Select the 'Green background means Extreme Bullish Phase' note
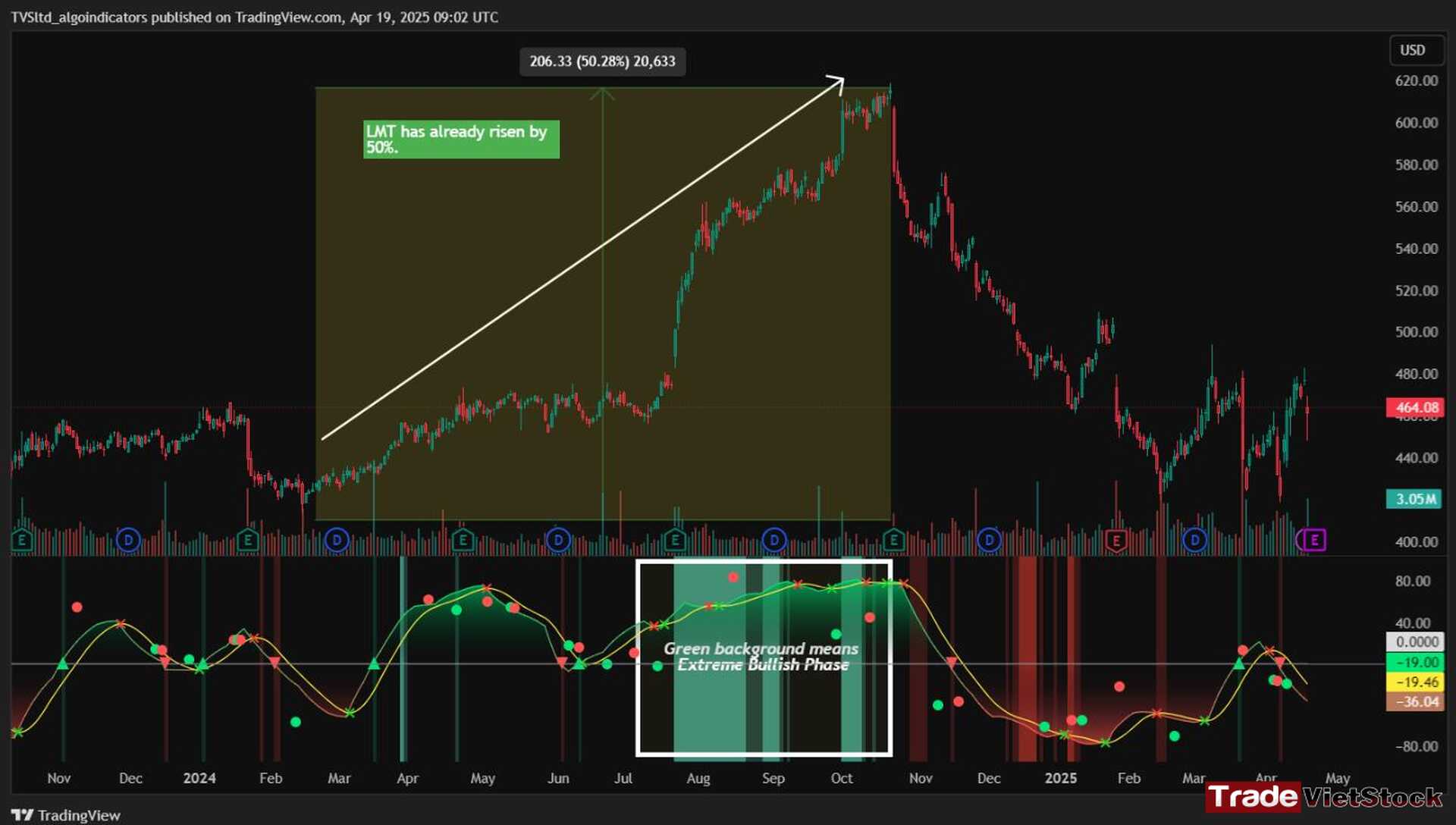Viewport: 1456px width, 825px height. click(x=761, y=657)
